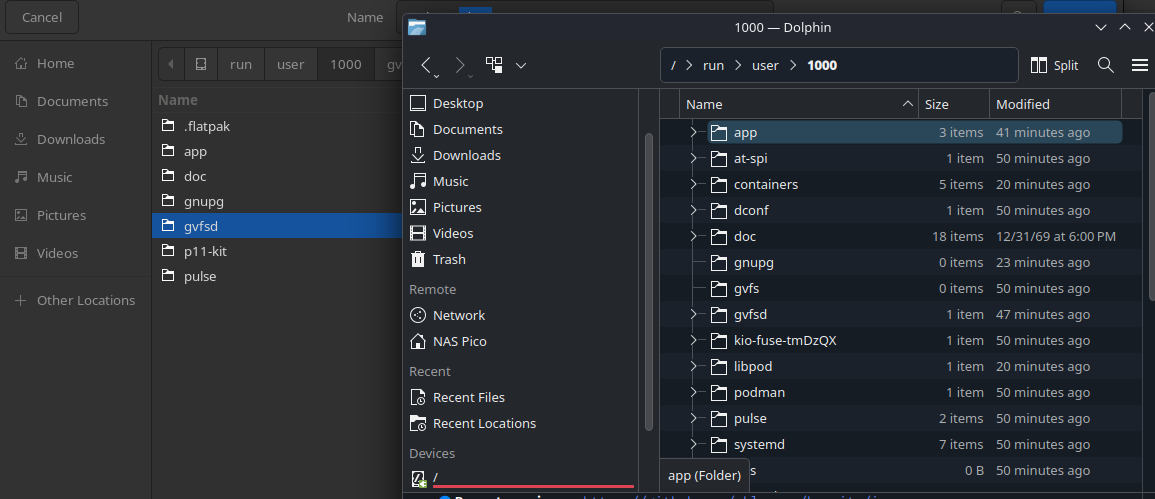Expand the doc folder in Dolphin
Viewport: 1155px width, 499px height.
693,237
